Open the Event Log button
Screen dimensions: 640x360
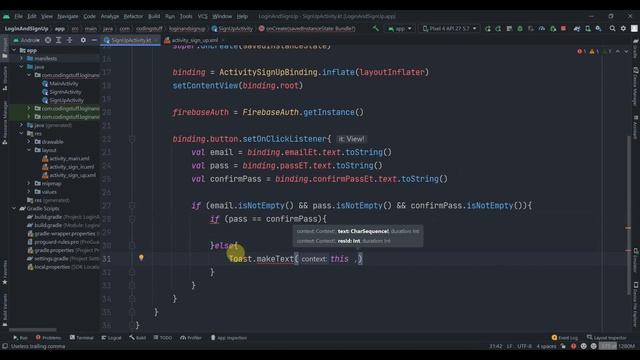coord(564,338)
